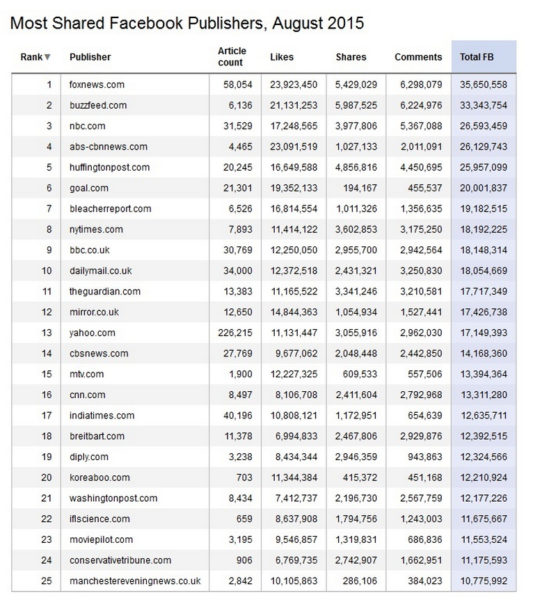Screen dimensions: 533x600
Task: Click breitbart Comments value 2,929,876
Action: click(x=421, y=436)
